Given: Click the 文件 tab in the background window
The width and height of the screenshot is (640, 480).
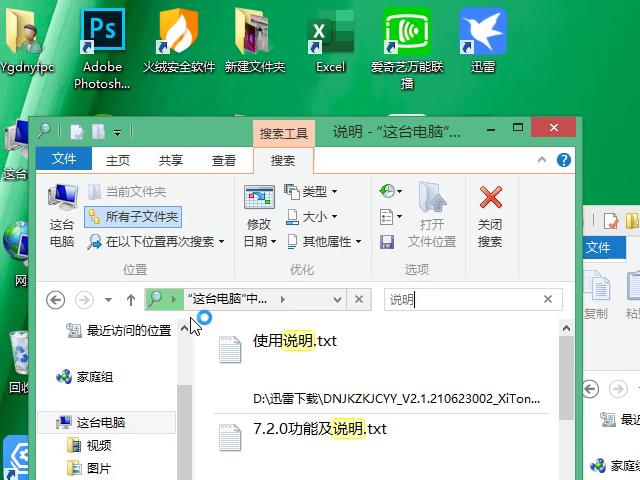Looking at the screenshot, I should click(x=604, y=247).
